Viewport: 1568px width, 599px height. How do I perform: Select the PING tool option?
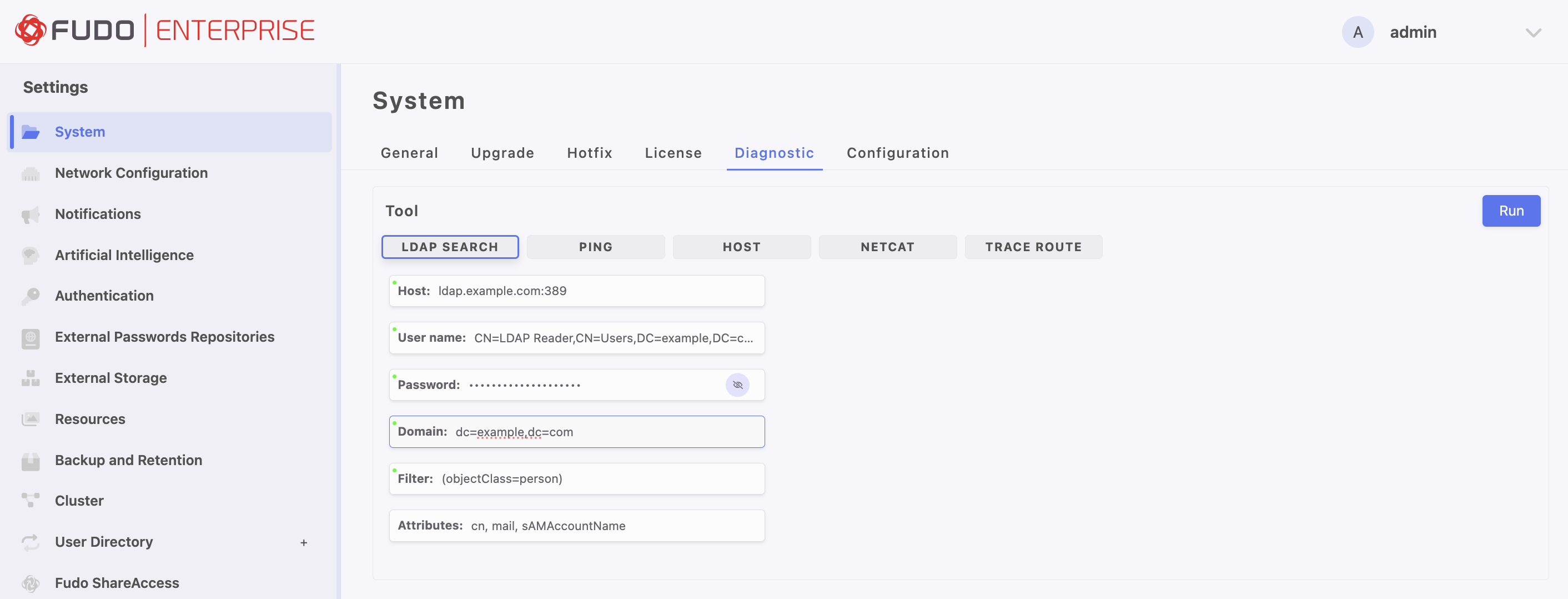click(595, 247)
